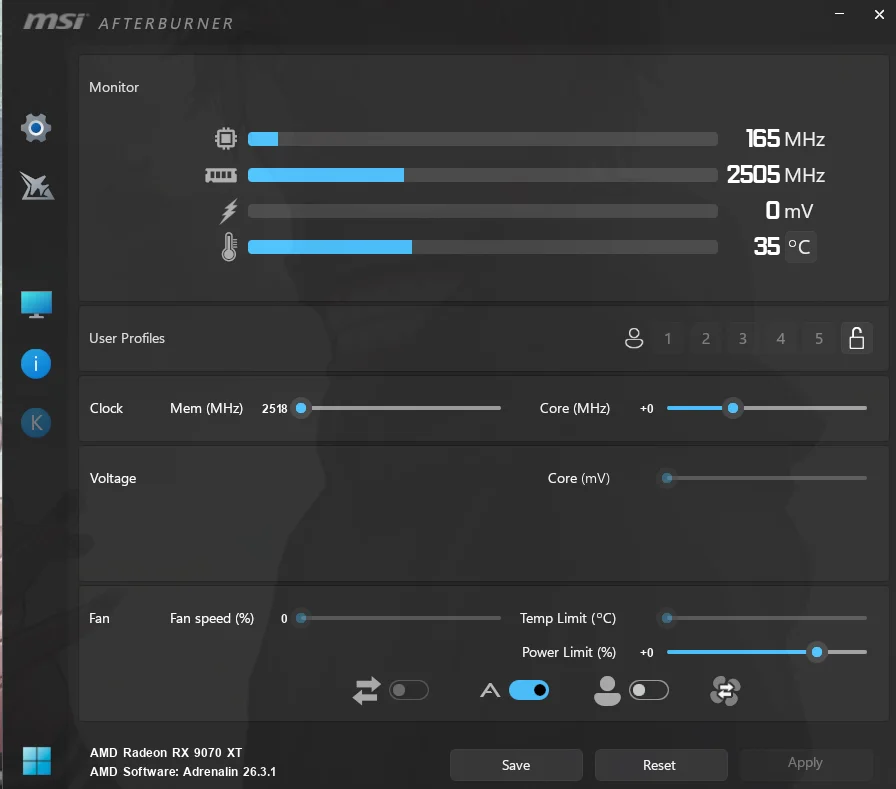The height and width of the screenshot is (789, 896).
Task: Click the 'User Profiles' label
Action: point(127,338)
